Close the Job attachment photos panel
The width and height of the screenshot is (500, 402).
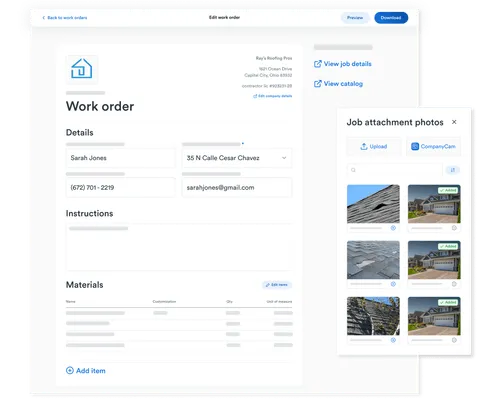[x=454, y=122]
